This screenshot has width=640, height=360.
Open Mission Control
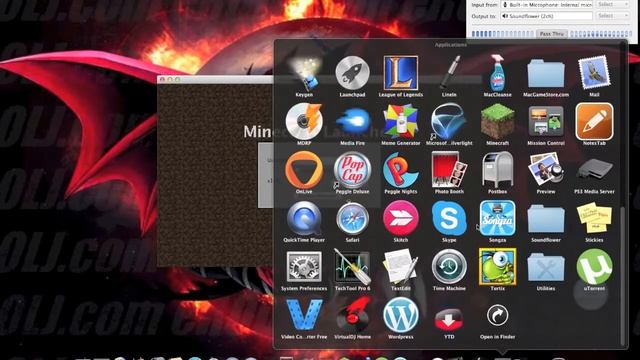point(546,122)
